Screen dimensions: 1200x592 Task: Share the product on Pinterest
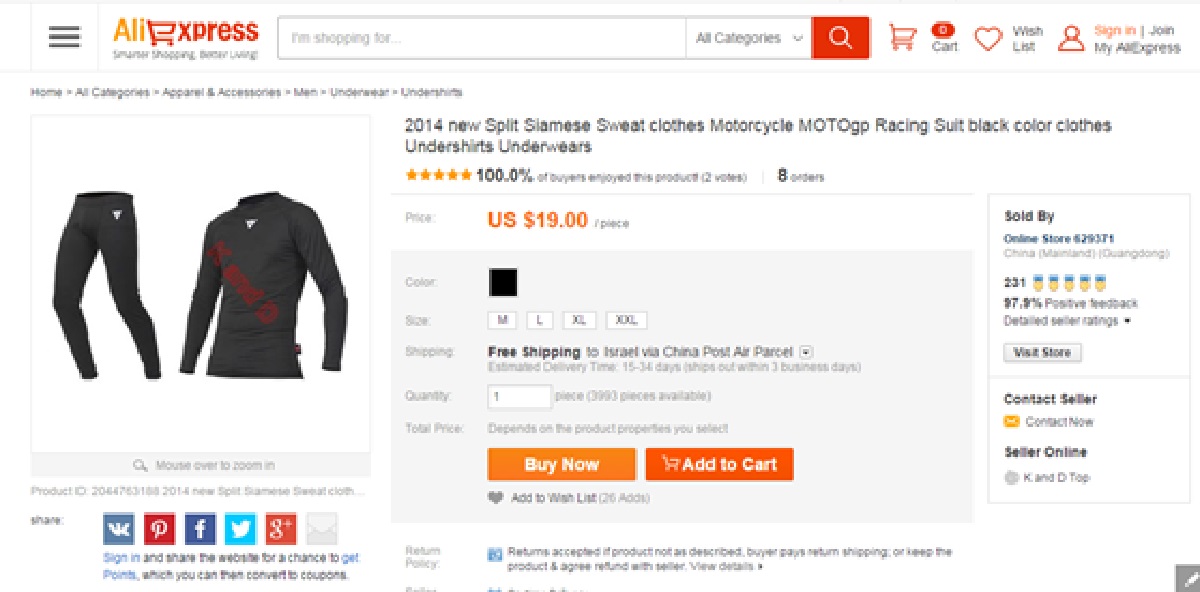pyautogui.click(x=159, y=528)
